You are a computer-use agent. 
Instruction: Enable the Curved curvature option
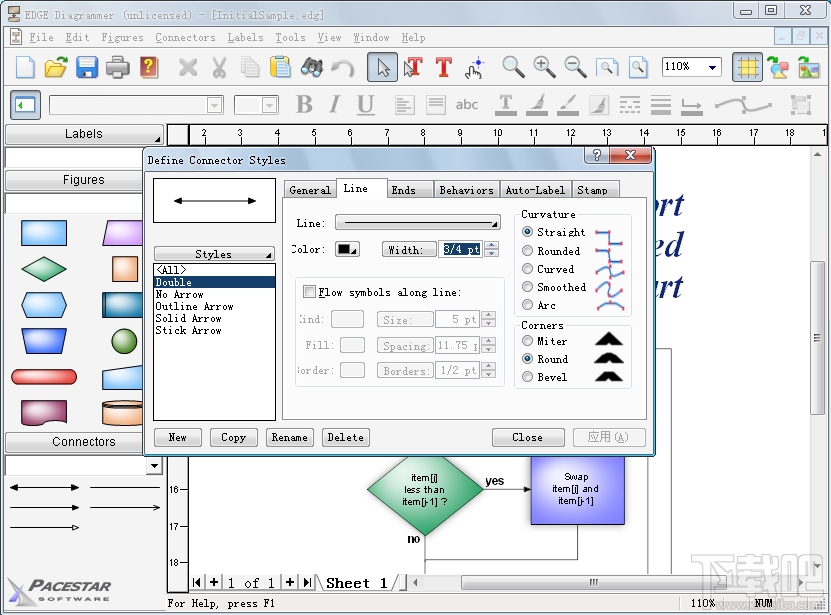[528, 269]
